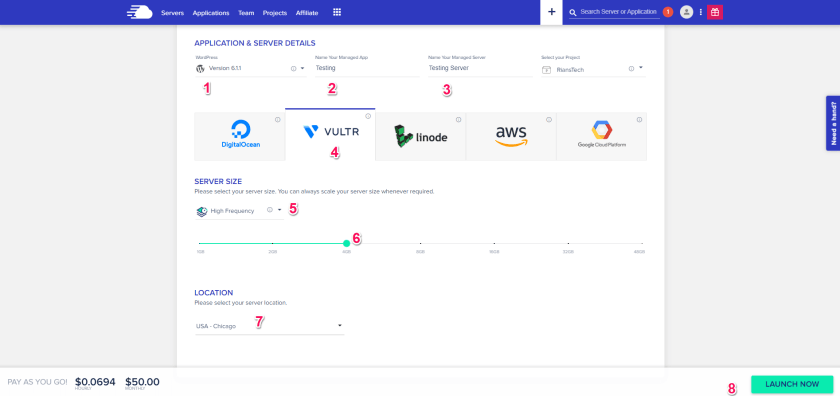
Task: Set server size slider to 1GB mark
Action: click(199, 244)
